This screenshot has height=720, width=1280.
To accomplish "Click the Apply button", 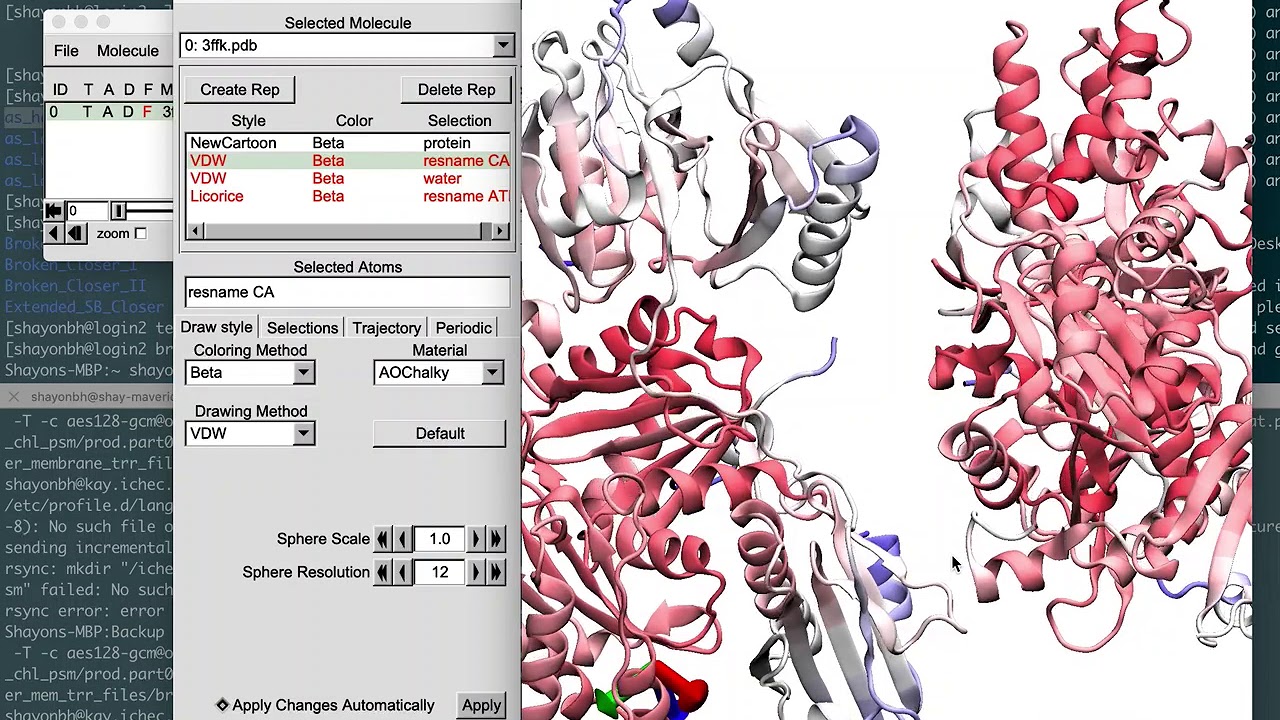I will point(481,706).
